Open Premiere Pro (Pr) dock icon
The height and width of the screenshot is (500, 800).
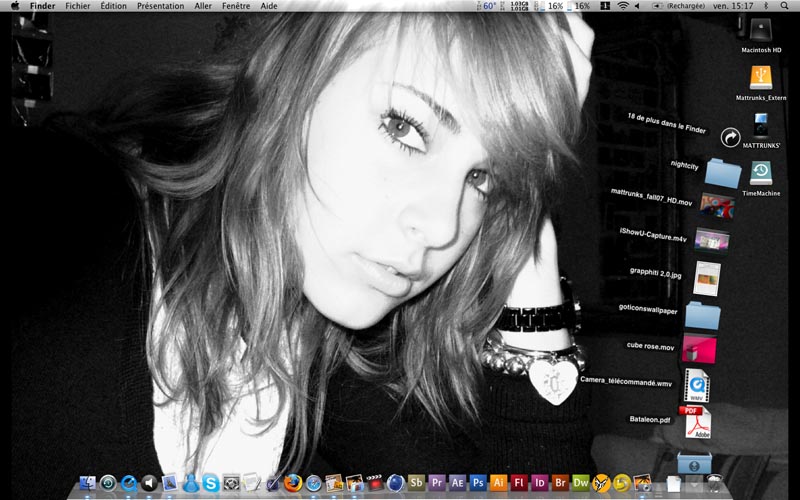437,482
